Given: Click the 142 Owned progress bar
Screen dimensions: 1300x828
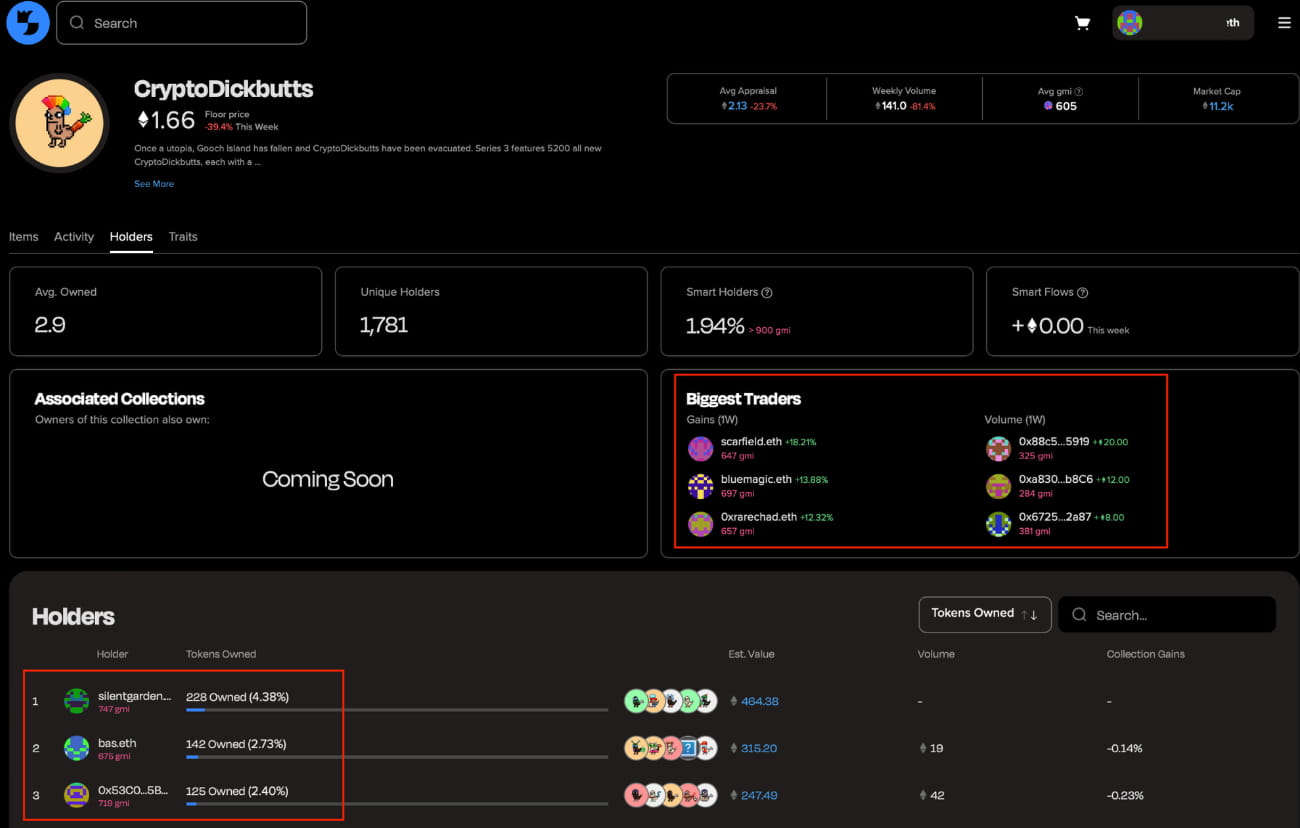Looking at the screenshot, I should (x=397, y=757).
